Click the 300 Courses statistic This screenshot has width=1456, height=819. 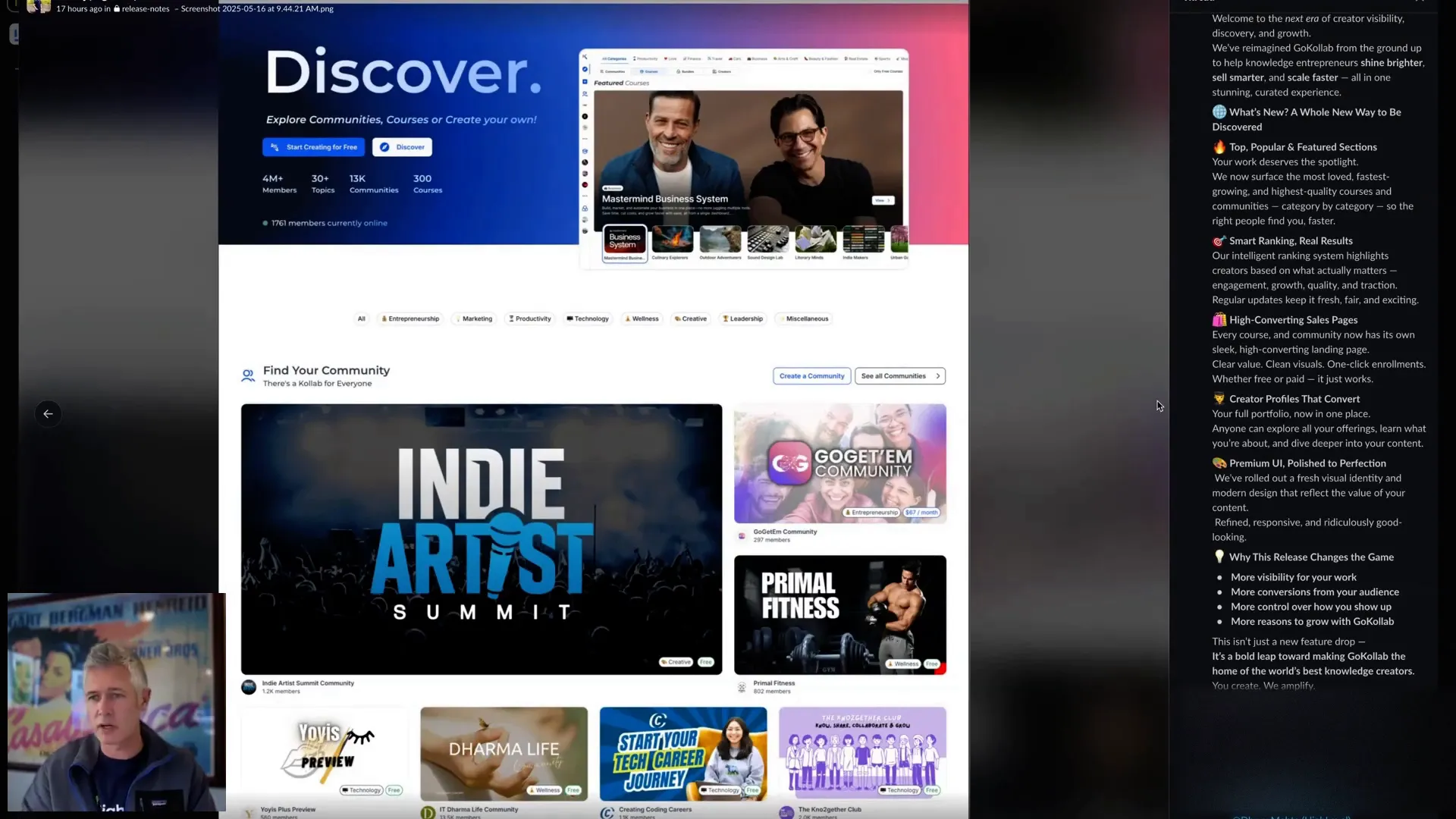click(428, 184)
